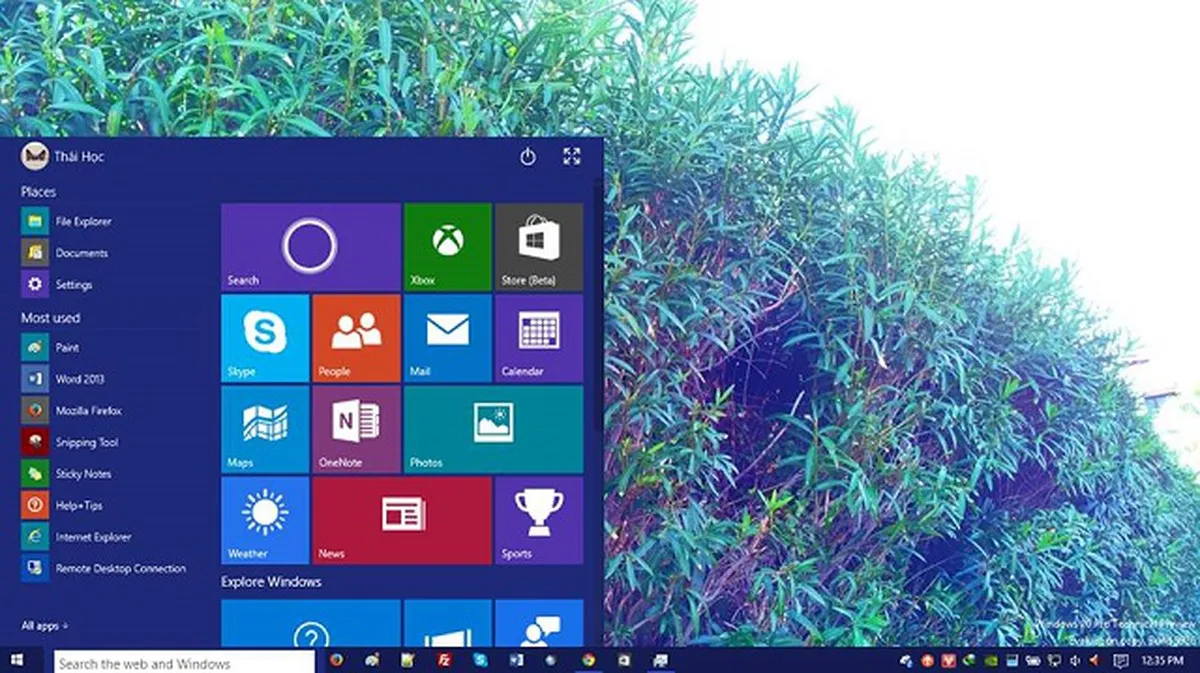Click the power button in Start menu
1200x673 pixels.
(528, 156)
